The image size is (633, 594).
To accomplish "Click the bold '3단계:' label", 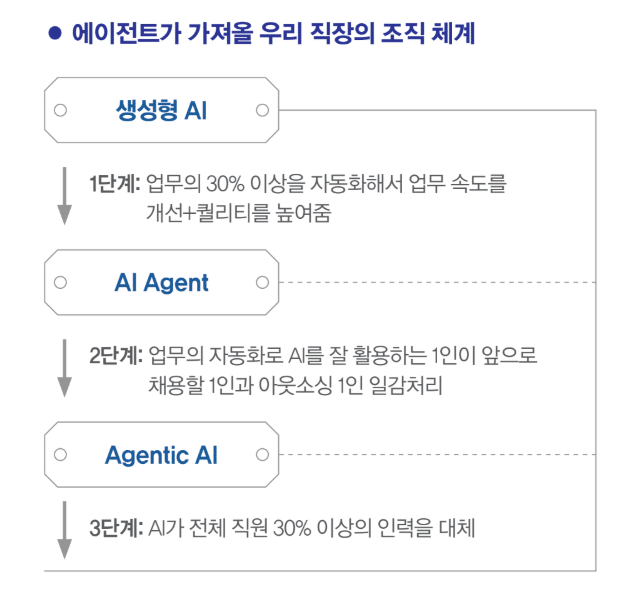I will 114,527.
